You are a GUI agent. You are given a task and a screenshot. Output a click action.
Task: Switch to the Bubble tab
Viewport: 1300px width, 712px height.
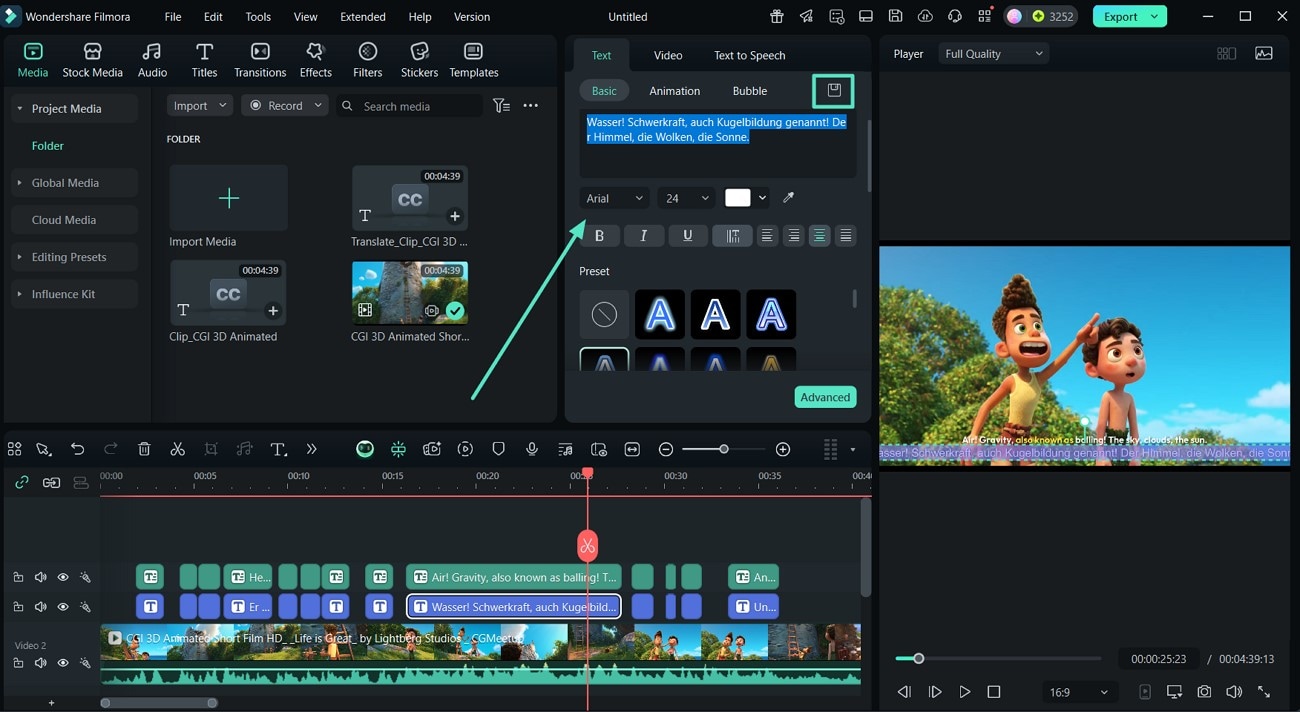(x=750, y=91)
